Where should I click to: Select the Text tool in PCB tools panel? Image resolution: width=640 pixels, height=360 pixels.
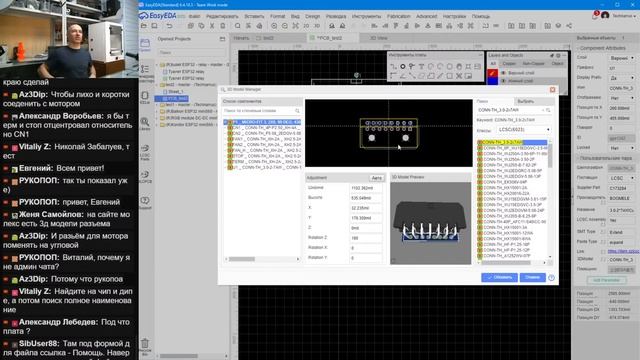click(x=421, y=66)
